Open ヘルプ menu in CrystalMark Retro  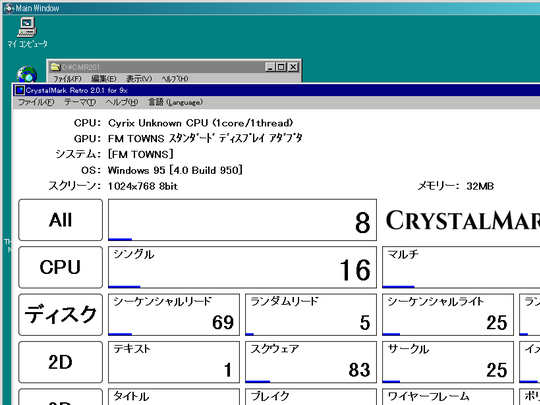[x=122, y=102]
